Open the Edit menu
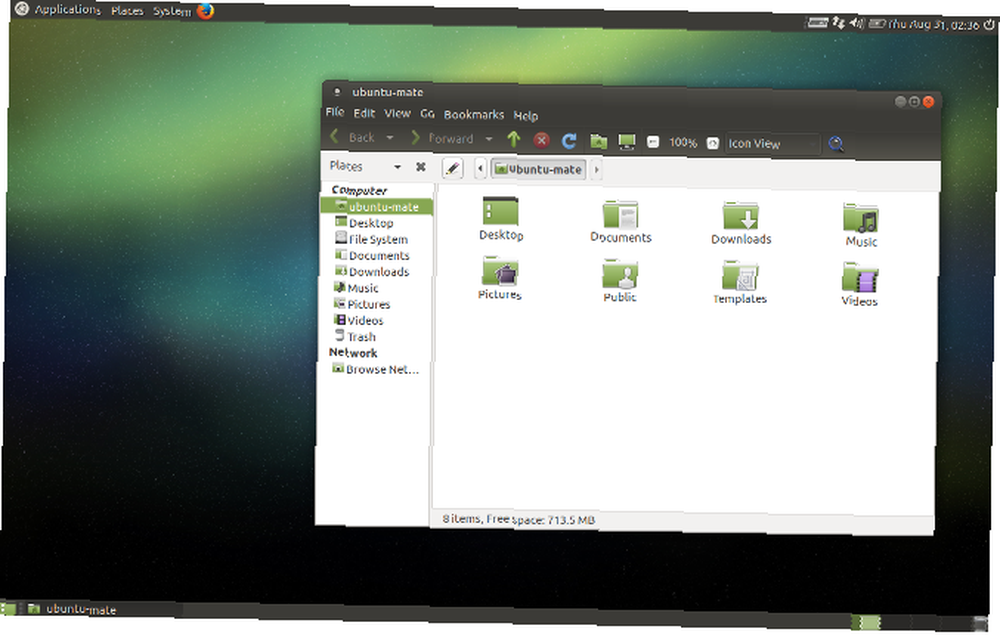Screen dimensions: 1000x635 pos(364,113)
